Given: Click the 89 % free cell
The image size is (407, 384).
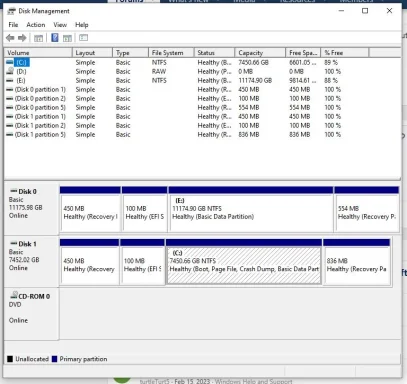Looking at the screenshot, I should pyautogui.click(x=331, y=62).
